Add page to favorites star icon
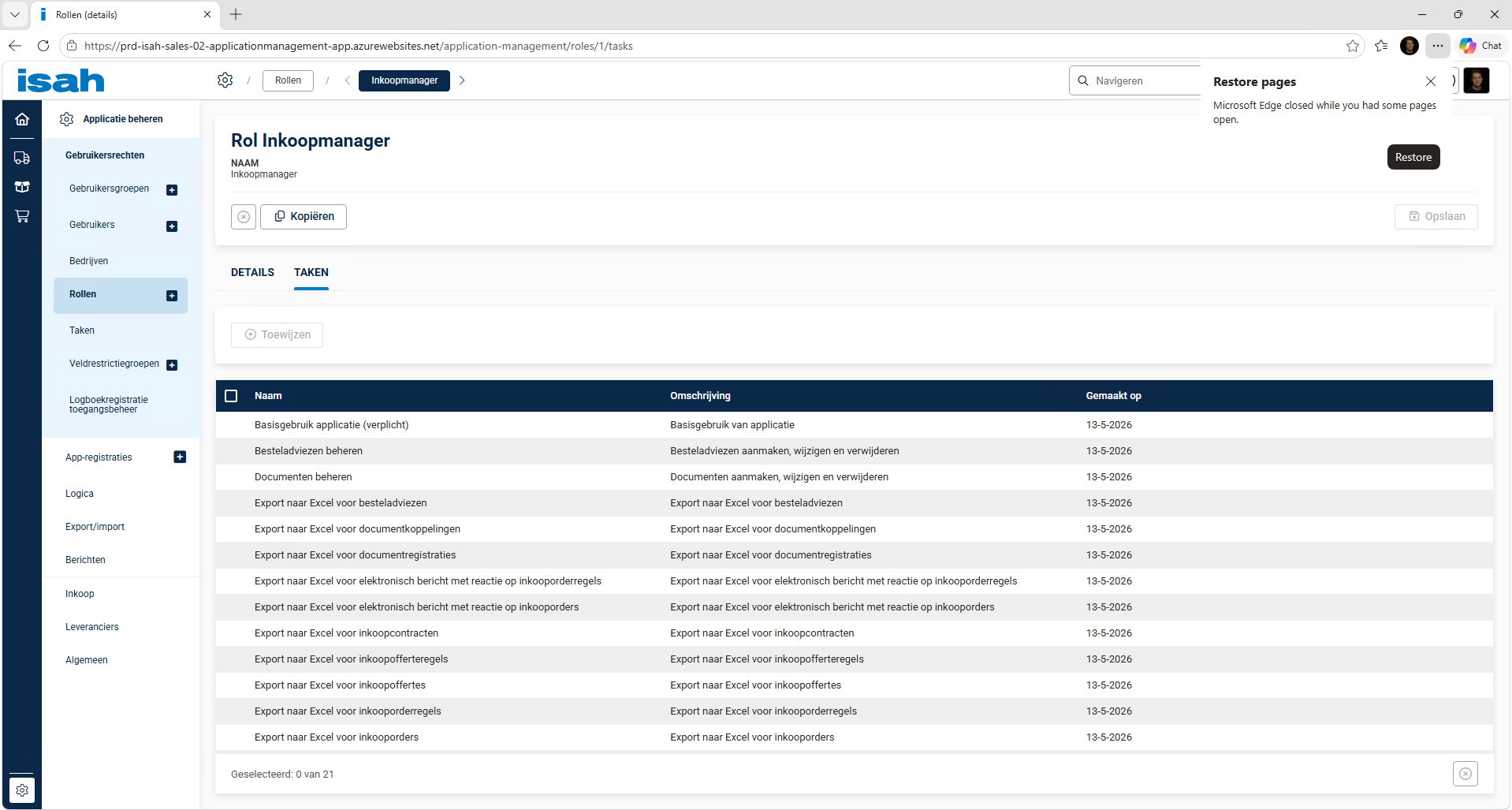Image resolution: width=1512 pixels, height=810 pixels. [x=1353, y=46]
